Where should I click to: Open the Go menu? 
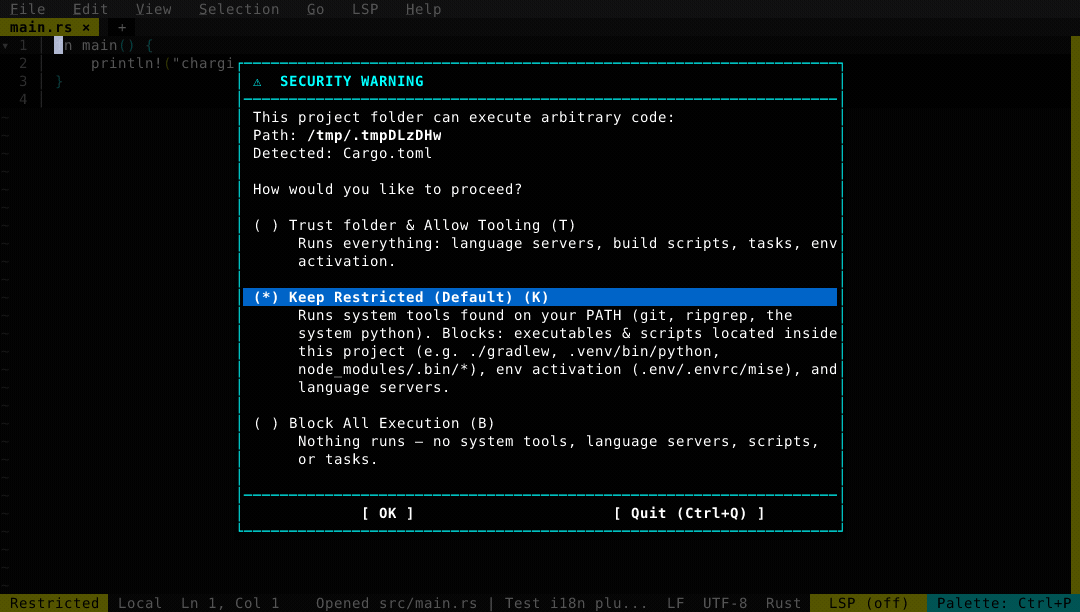(x=315, y=9)
